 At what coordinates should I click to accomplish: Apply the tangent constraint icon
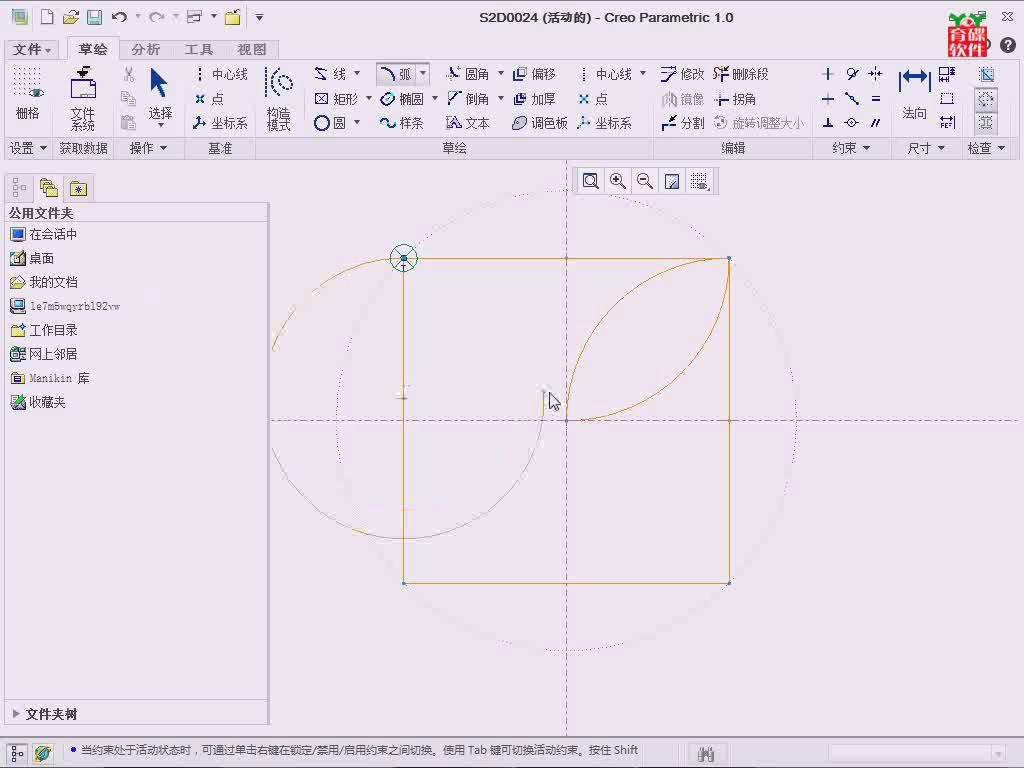852,74
